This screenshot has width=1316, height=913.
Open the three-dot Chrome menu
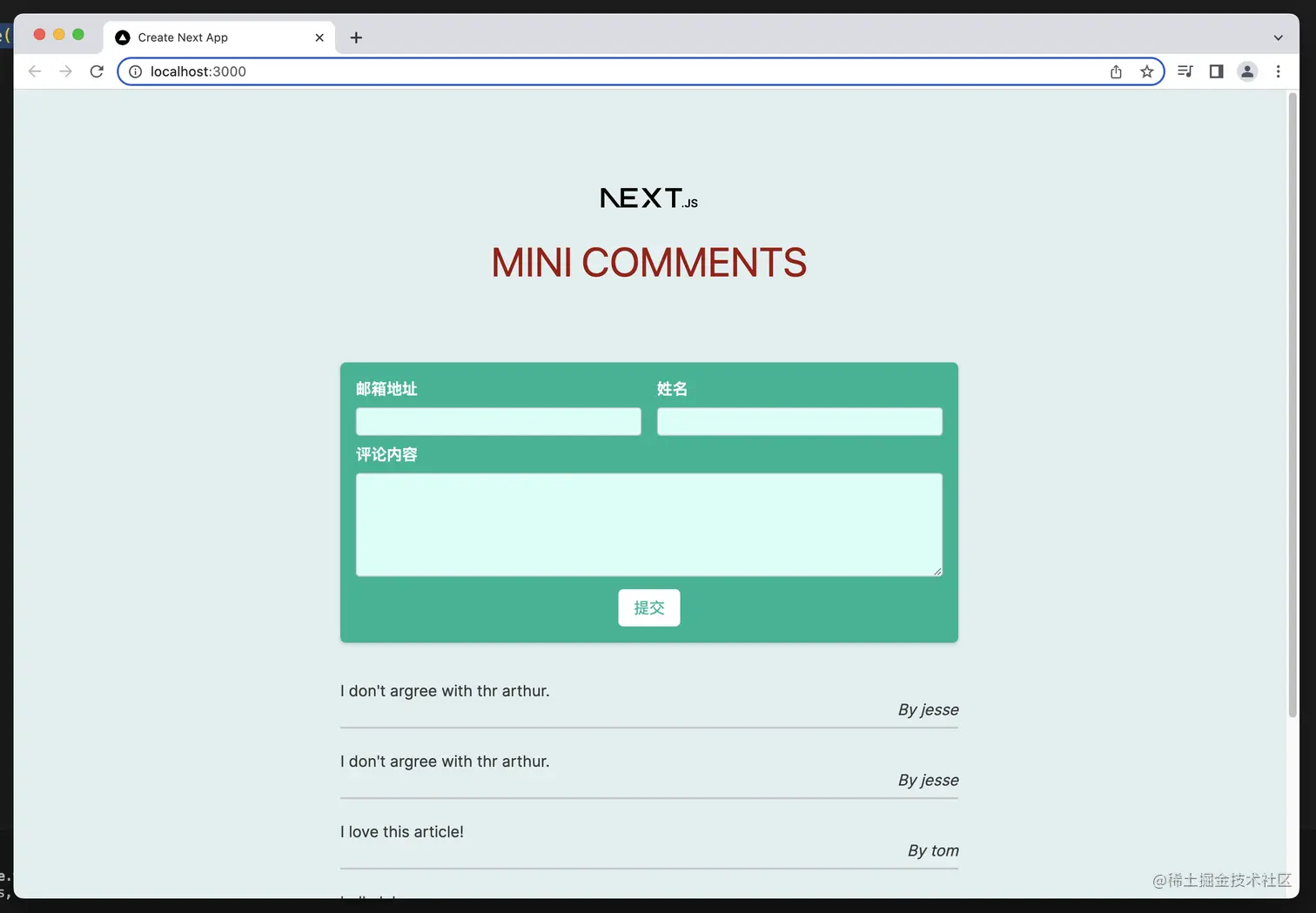pos(1278,71)
